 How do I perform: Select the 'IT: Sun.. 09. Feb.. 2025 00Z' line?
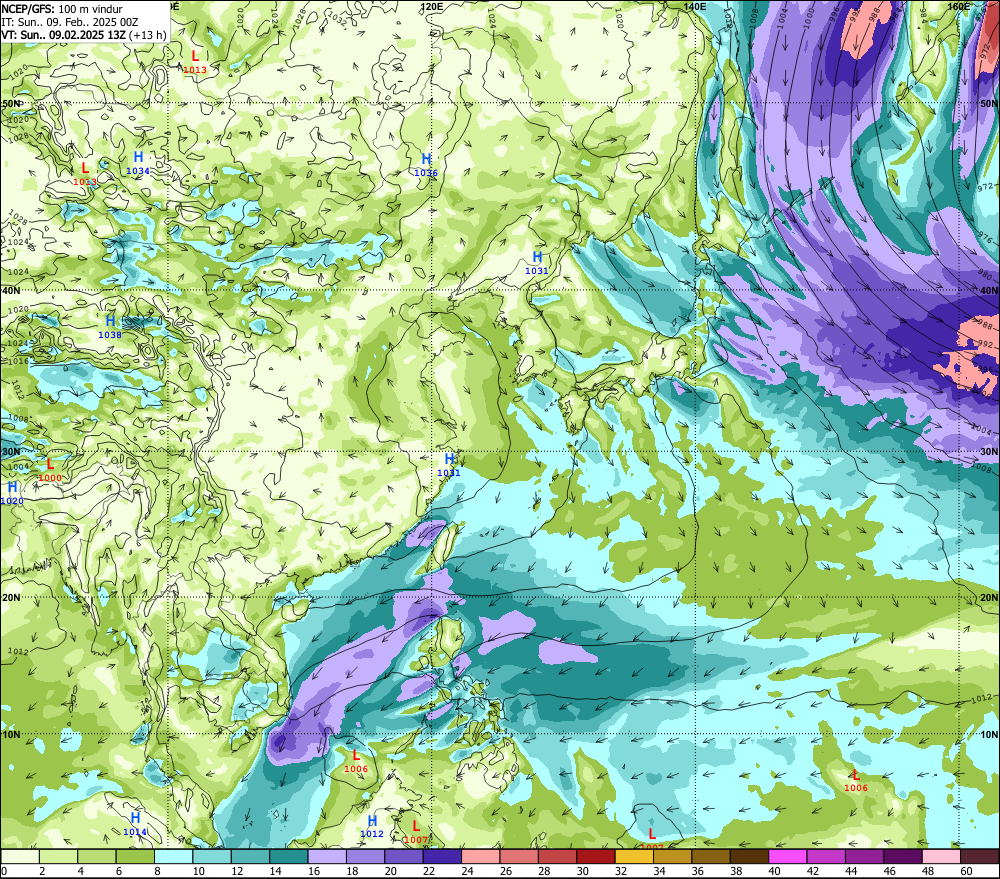70,22
